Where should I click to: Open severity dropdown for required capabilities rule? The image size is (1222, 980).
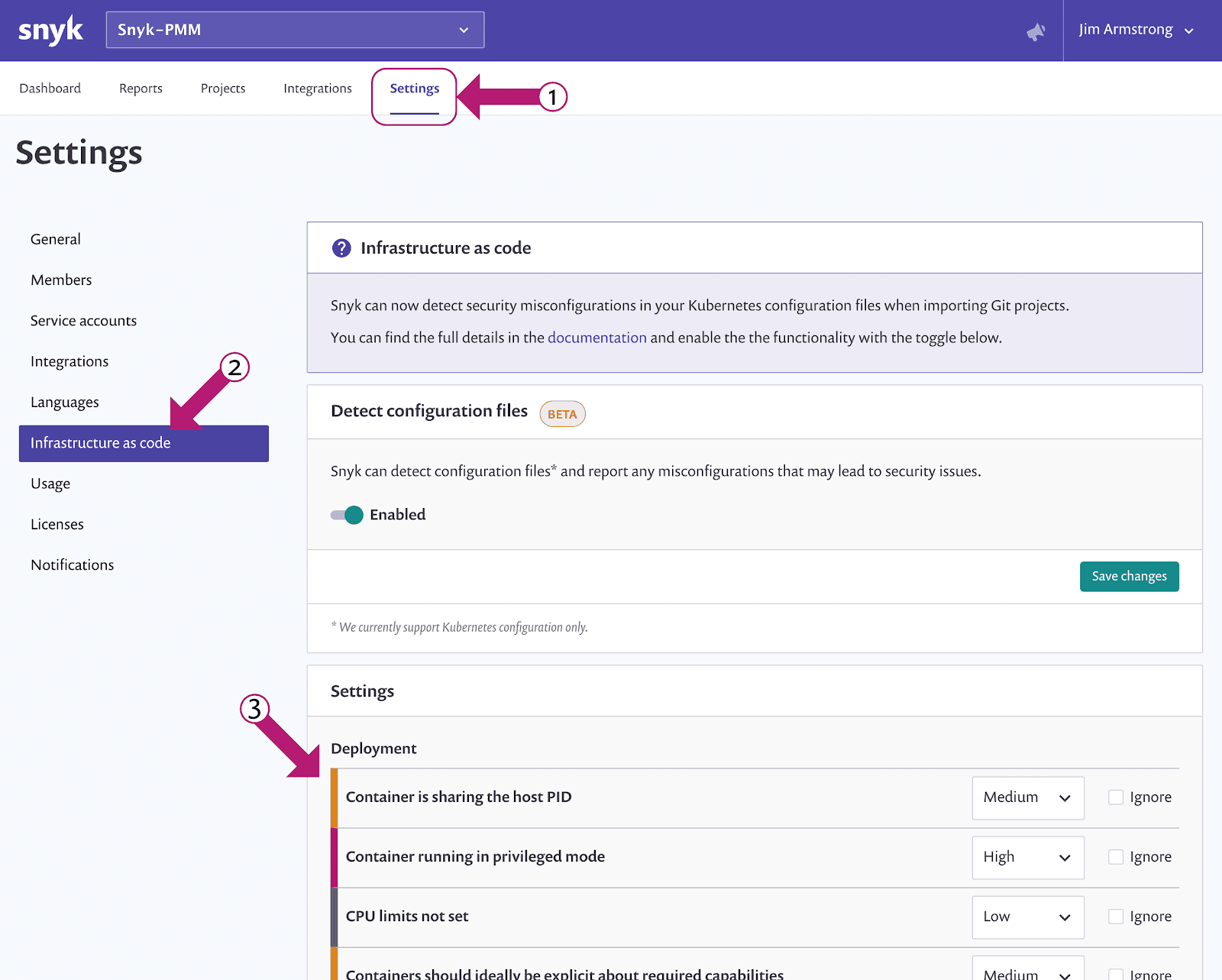(x=1028, y=969)
